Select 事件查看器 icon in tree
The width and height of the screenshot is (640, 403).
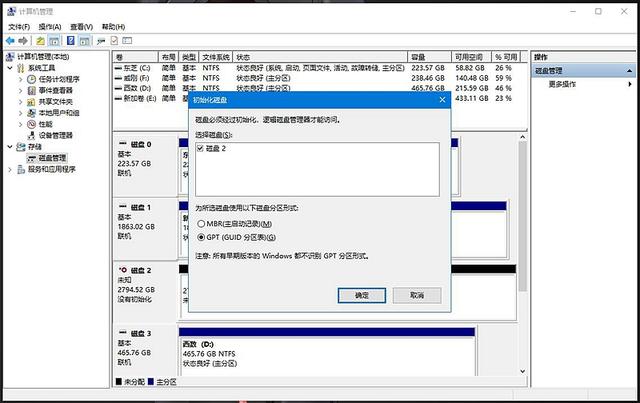click(31, 90)
